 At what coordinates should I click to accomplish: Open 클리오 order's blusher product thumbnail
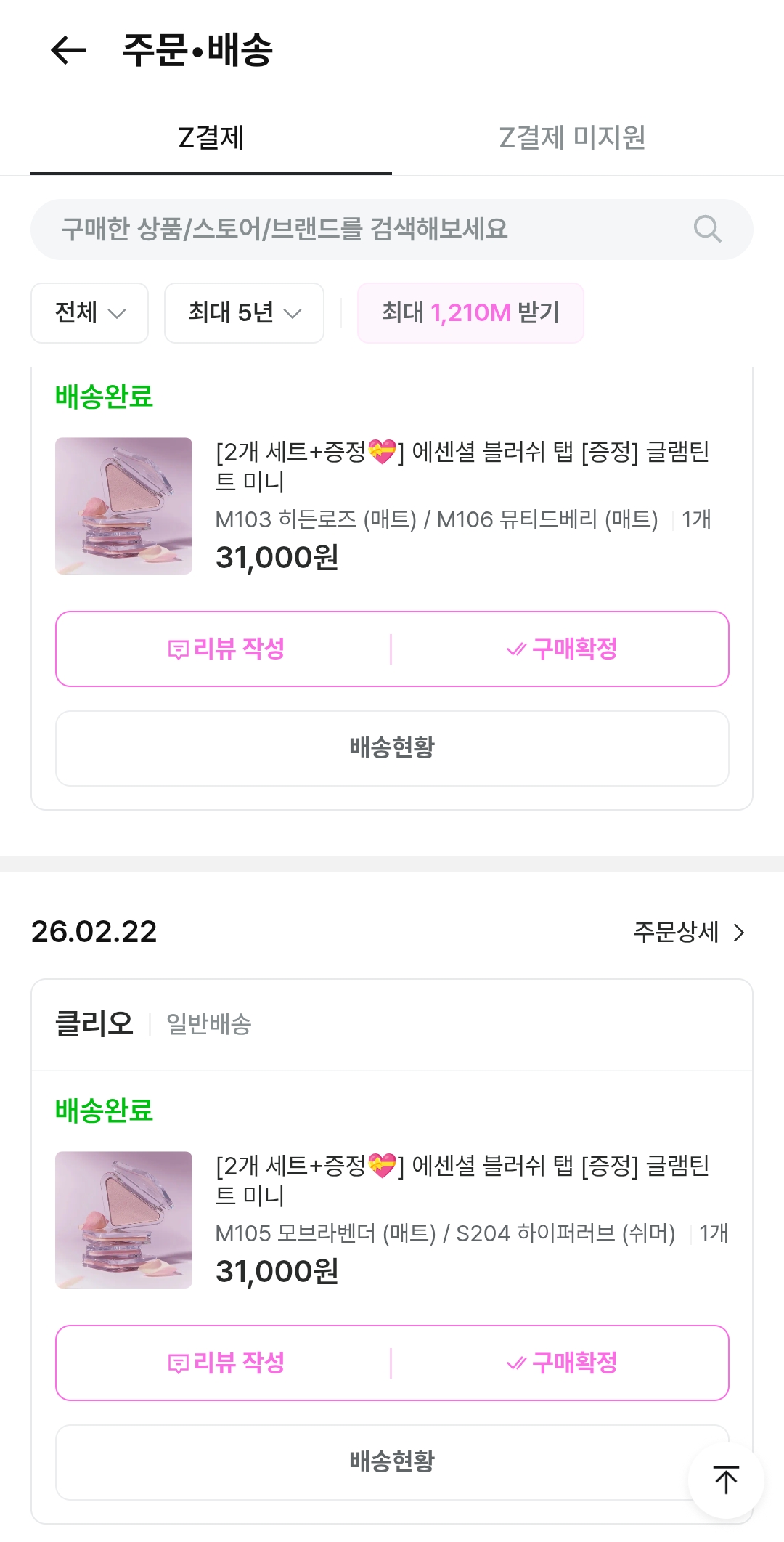[x=123, y=1220]
